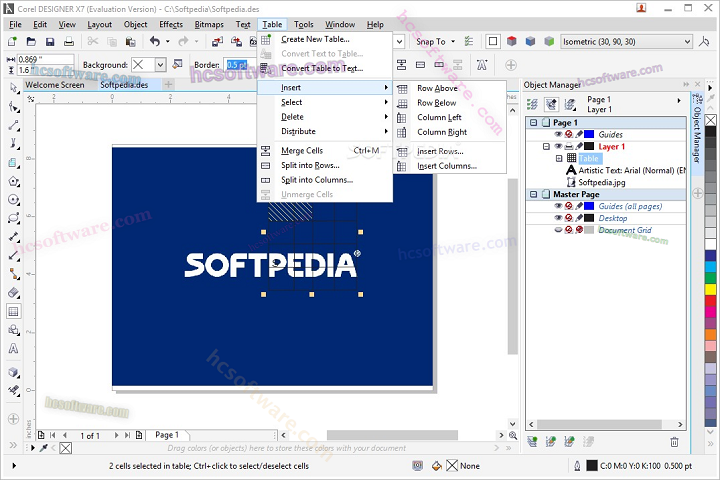
Task: Click the Undo arrow icon
Action: click(155, 42)
